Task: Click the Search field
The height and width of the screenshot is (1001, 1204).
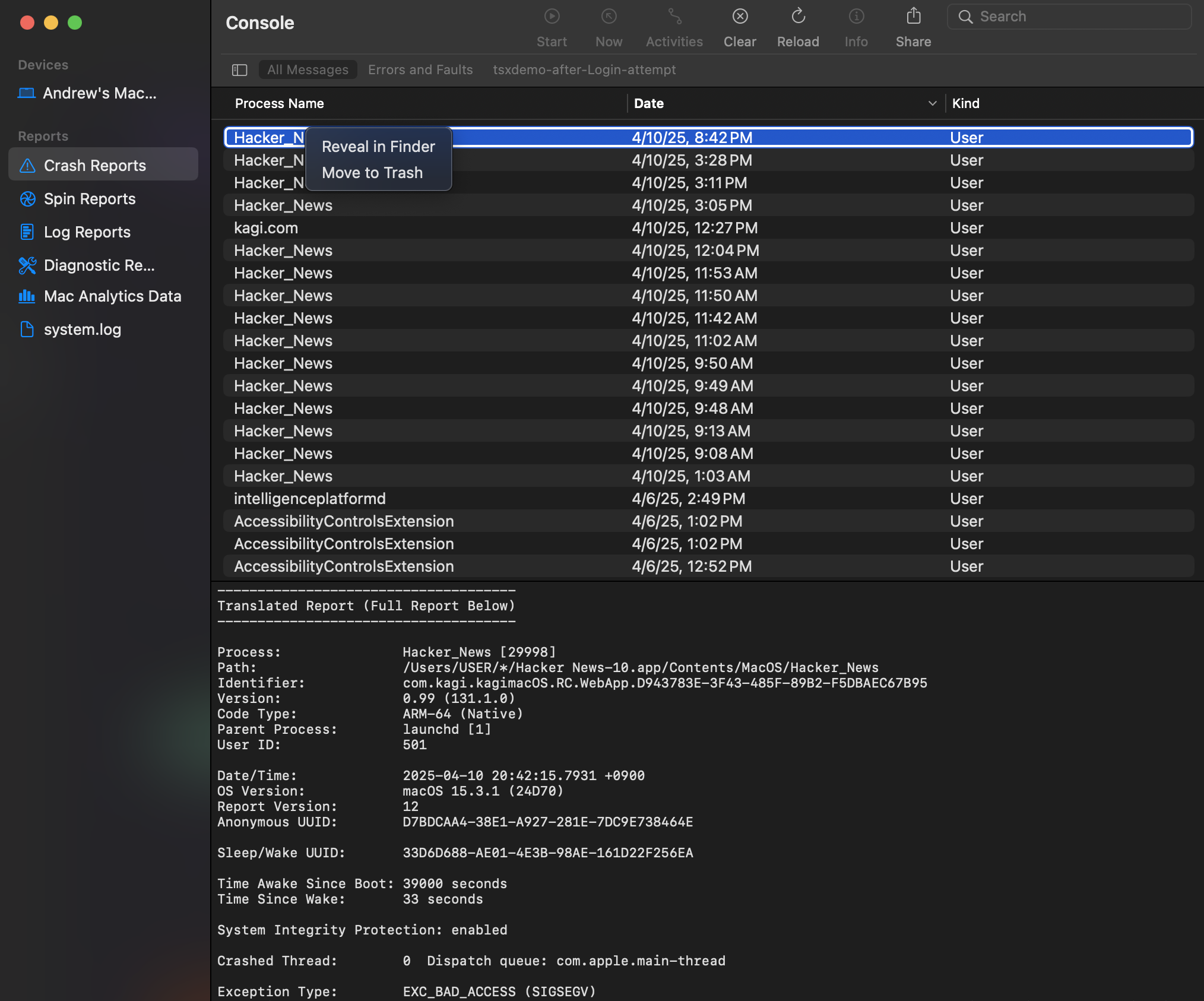Action: click(x=1069, y=17)
